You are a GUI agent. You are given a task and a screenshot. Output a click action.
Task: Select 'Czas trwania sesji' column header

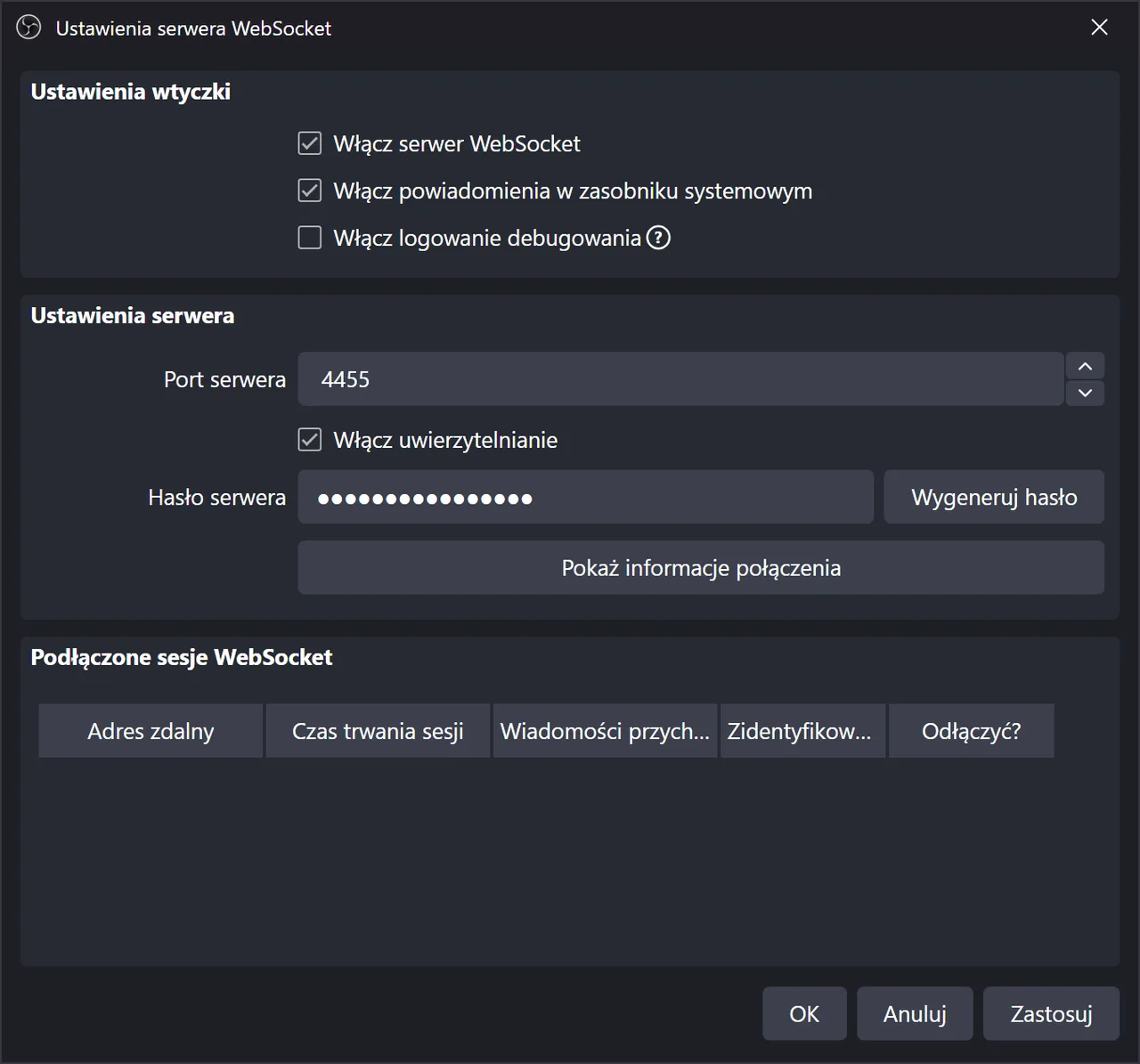(378, 731)
